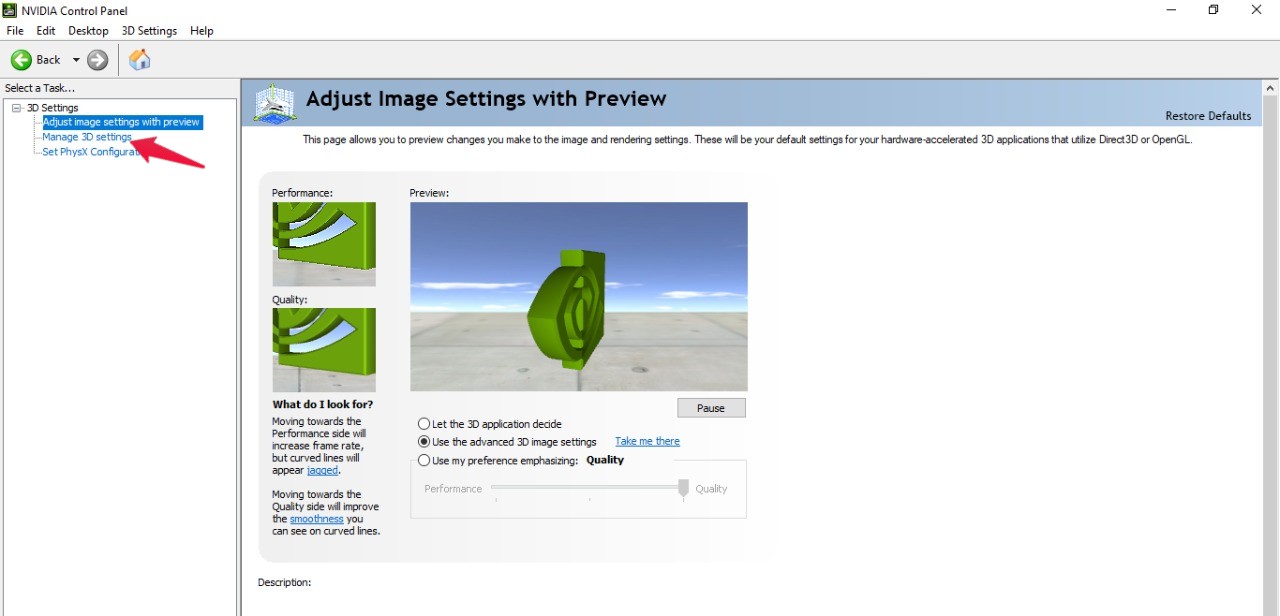1280x616 pixels.
Task: Open the File menu
Action: tap(15, 31)
